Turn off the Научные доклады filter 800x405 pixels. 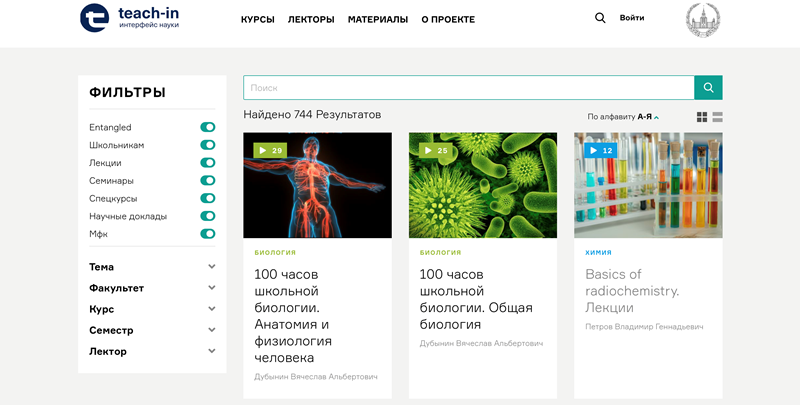point(208,216)
